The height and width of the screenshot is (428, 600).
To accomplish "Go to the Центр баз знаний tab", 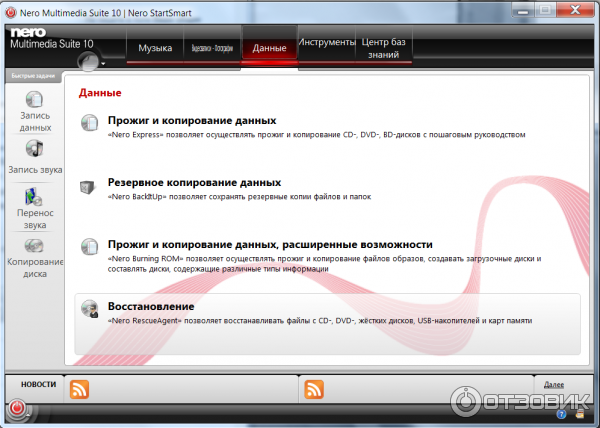I will (x=384, y=48).
